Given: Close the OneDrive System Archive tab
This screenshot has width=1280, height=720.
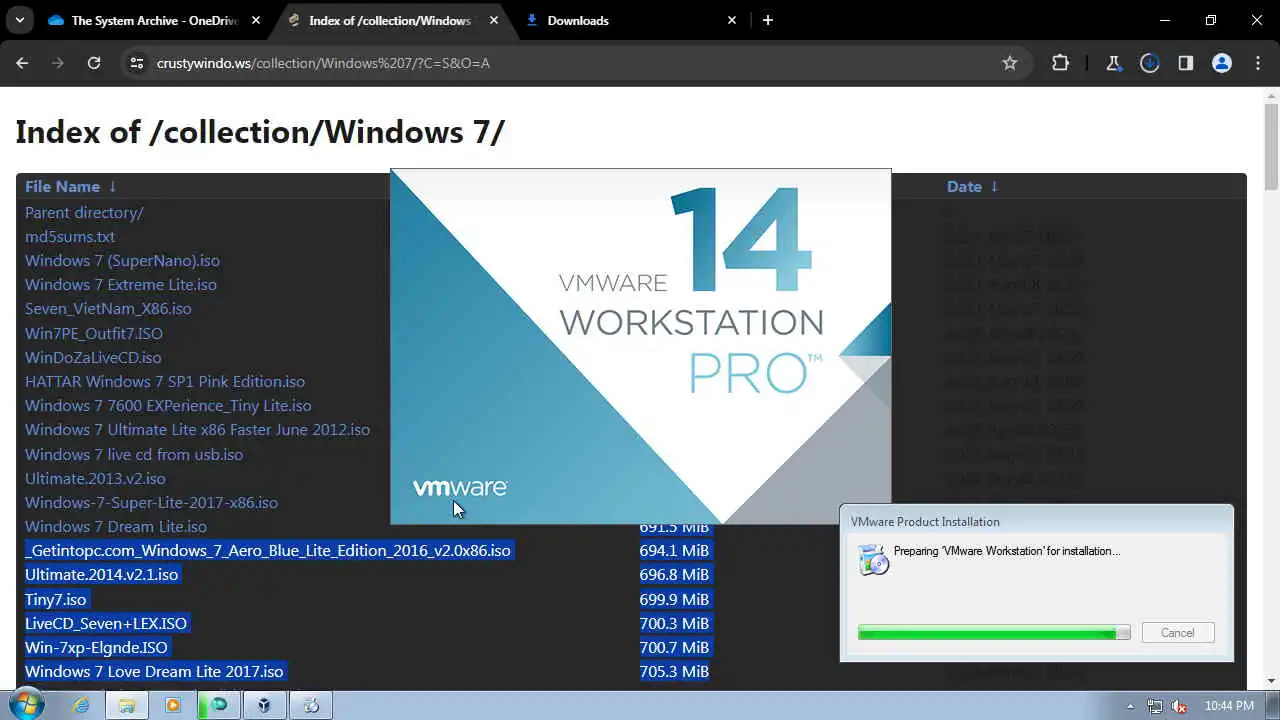Looking at the screenshot, I should tap(256, 20).
